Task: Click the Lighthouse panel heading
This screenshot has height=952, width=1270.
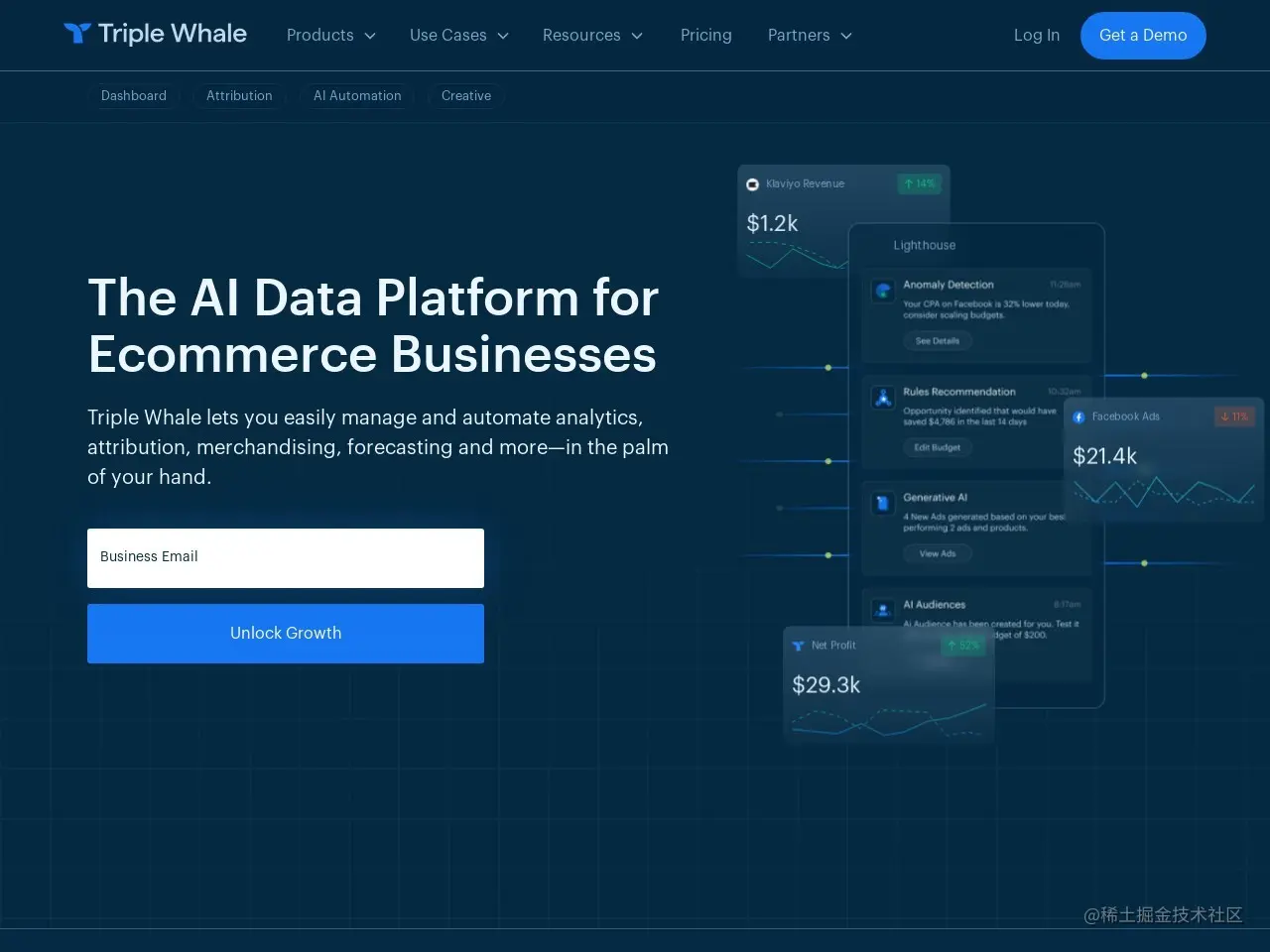Action: pos(925,245)
